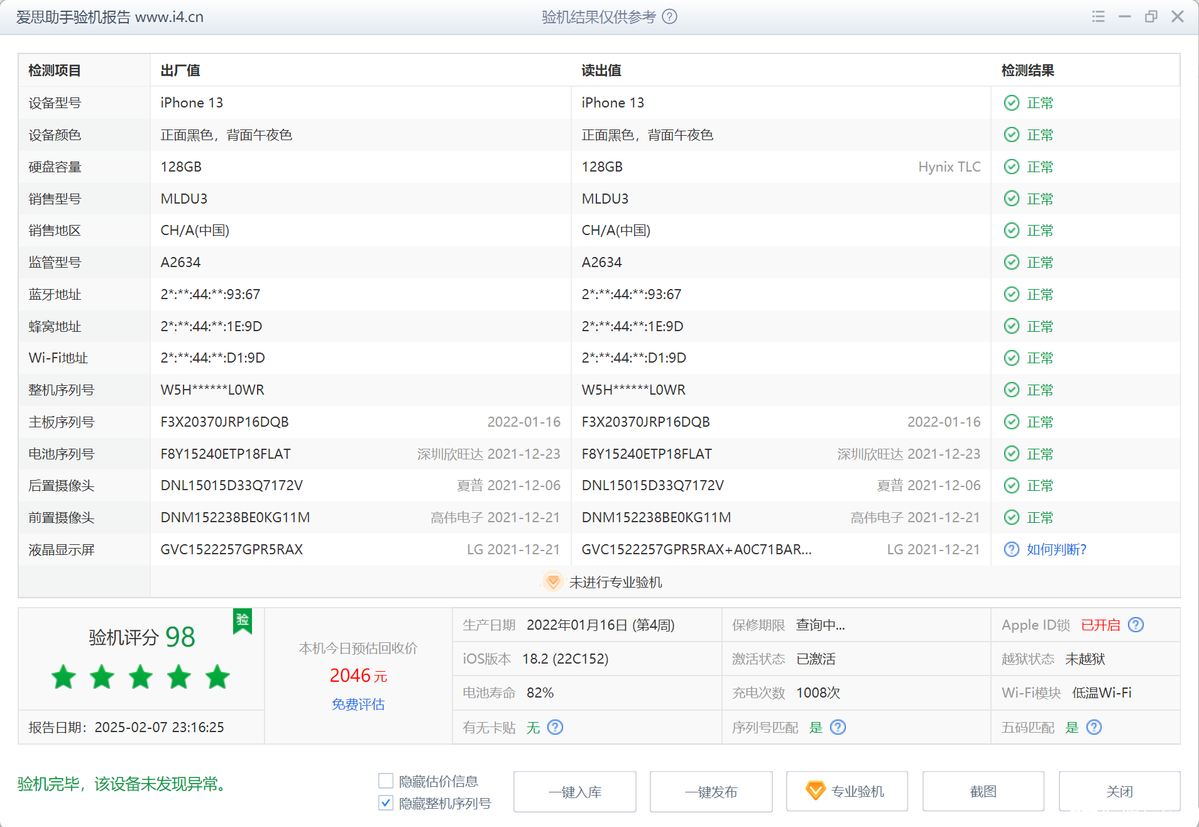Click the green check icon in Wi-Fi地址 row
1199x827 pixels.
1011,358
